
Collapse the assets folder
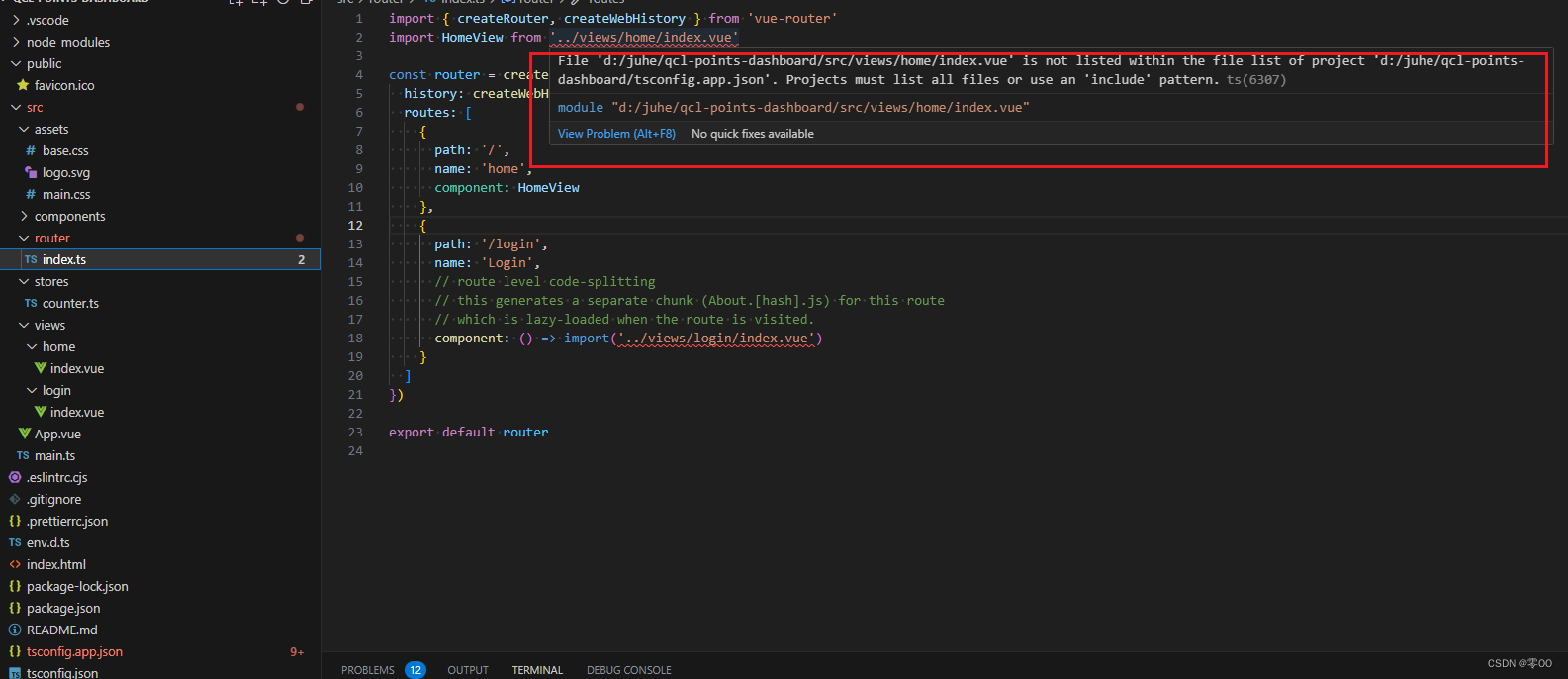click(x=24, y=129)
